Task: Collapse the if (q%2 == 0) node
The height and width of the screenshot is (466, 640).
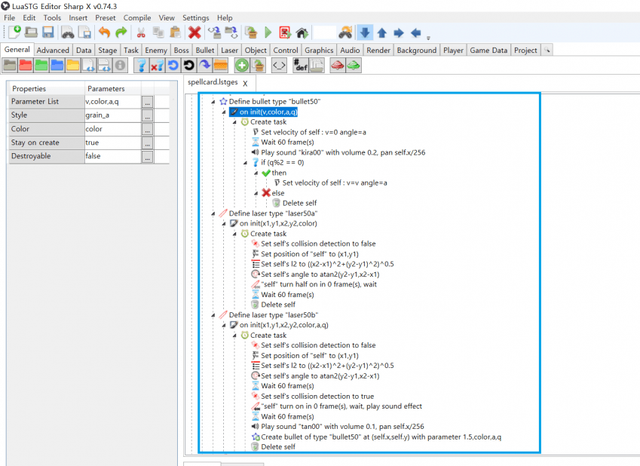Action: point(245,162)
